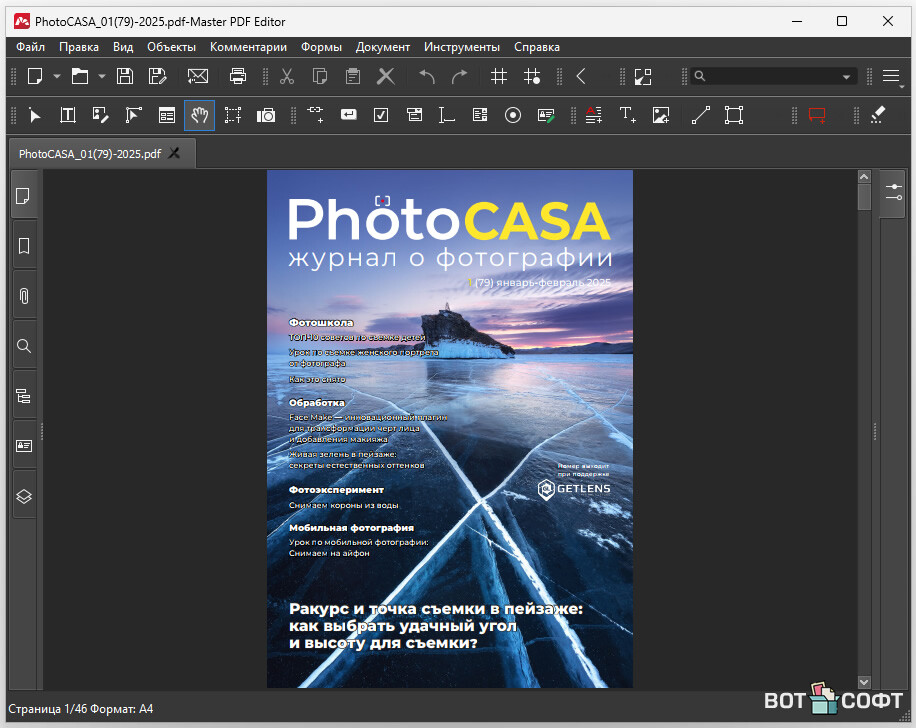Select the Edit Forms tool
Screen dimensions: 916x728
[166, 115]
